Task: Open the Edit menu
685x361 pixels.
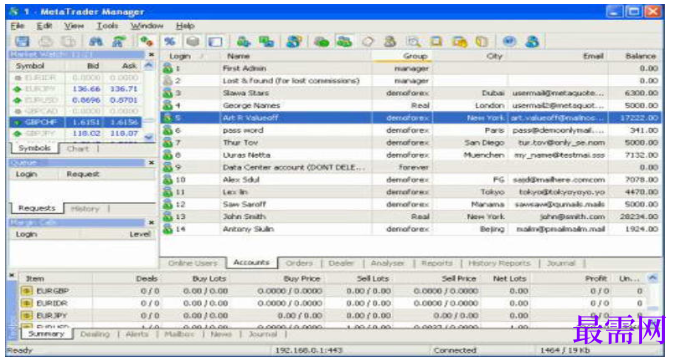Action: click(44, 26)
